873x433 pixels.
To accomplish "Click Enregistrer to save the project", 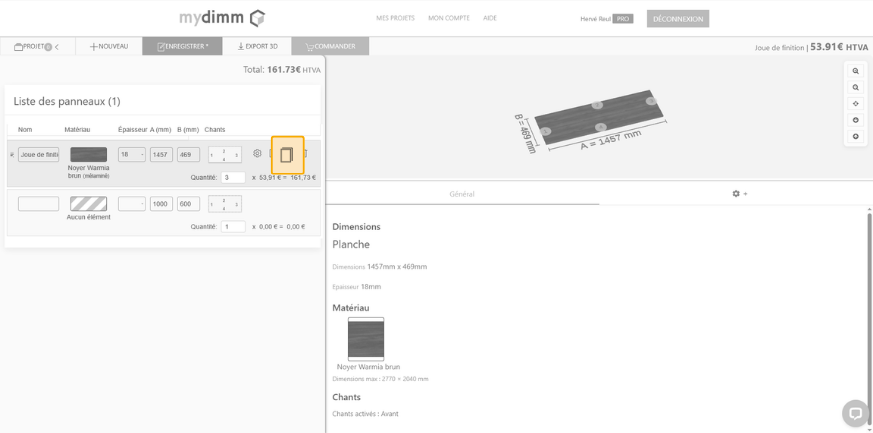I will (x=182, y=46).
